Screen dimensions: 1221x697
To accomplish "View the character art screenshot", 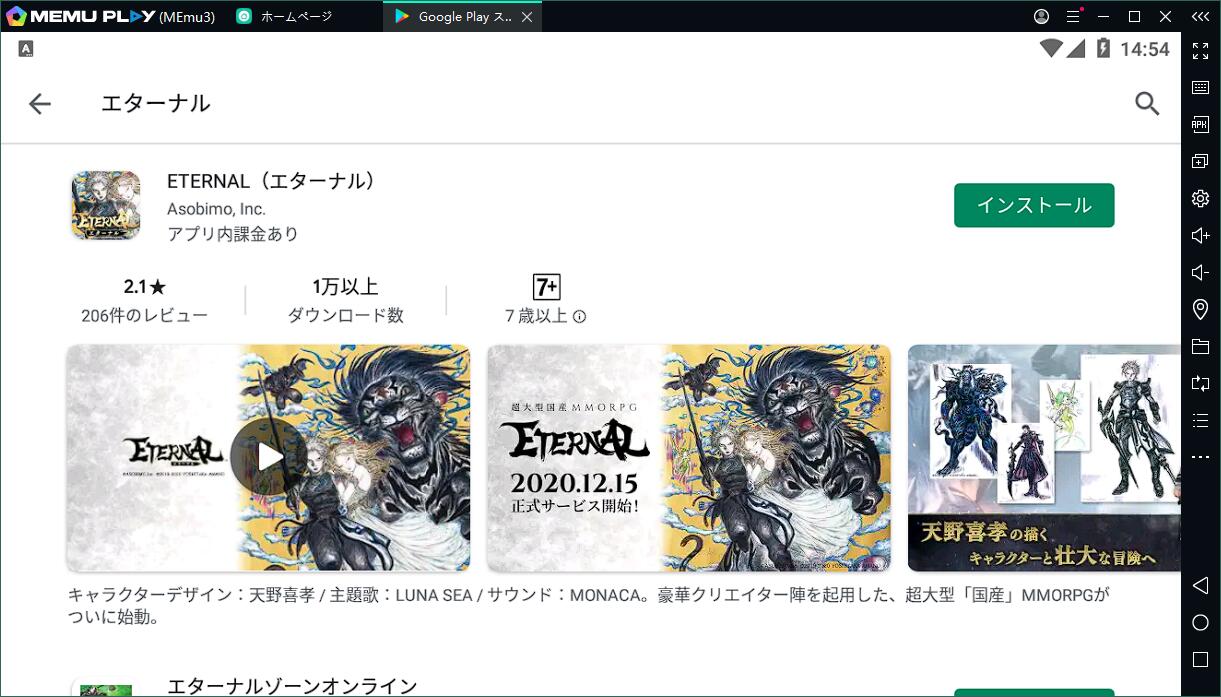I will 1043,457.
